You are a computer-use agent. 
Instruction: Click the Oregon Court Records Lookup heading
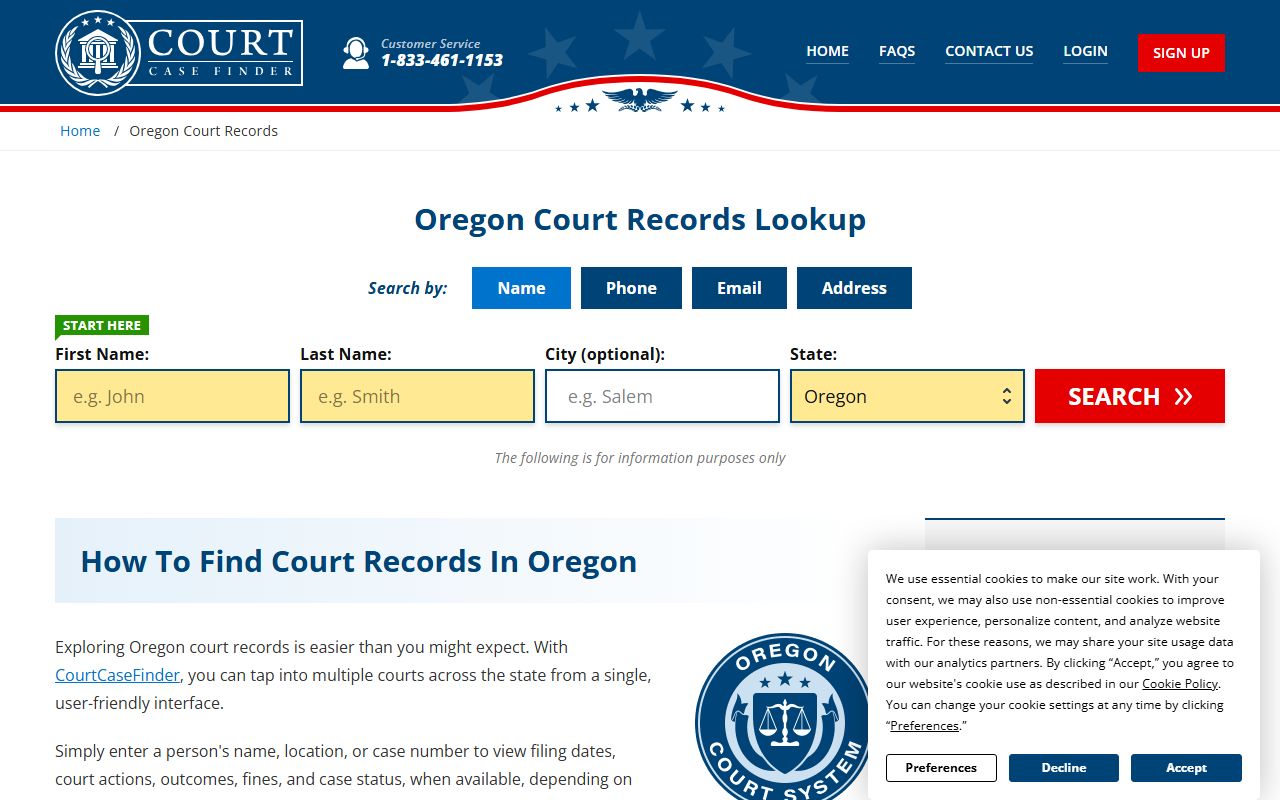640,220
